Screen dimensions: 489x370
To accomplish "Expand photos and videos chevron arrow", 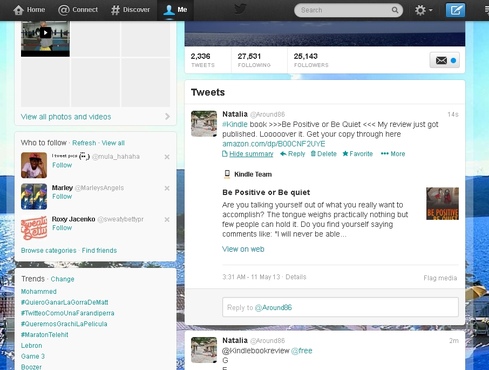I will coord(167,116).
